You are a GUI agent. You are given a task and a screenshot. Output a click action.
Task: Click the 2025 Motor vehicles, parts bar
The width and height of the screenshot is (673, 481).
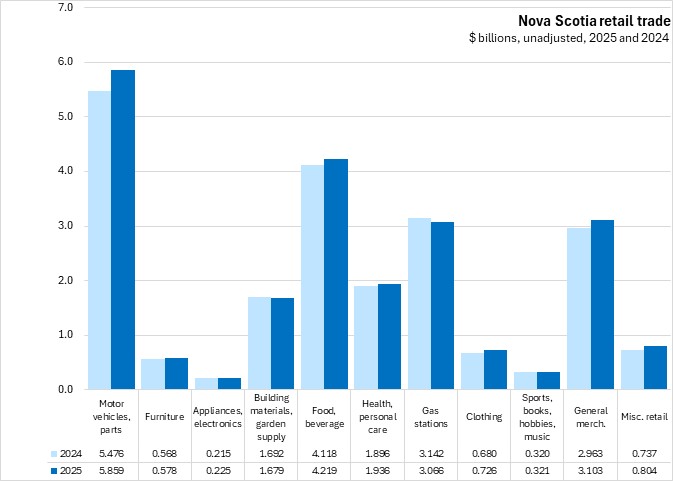[x=123, y=230]
